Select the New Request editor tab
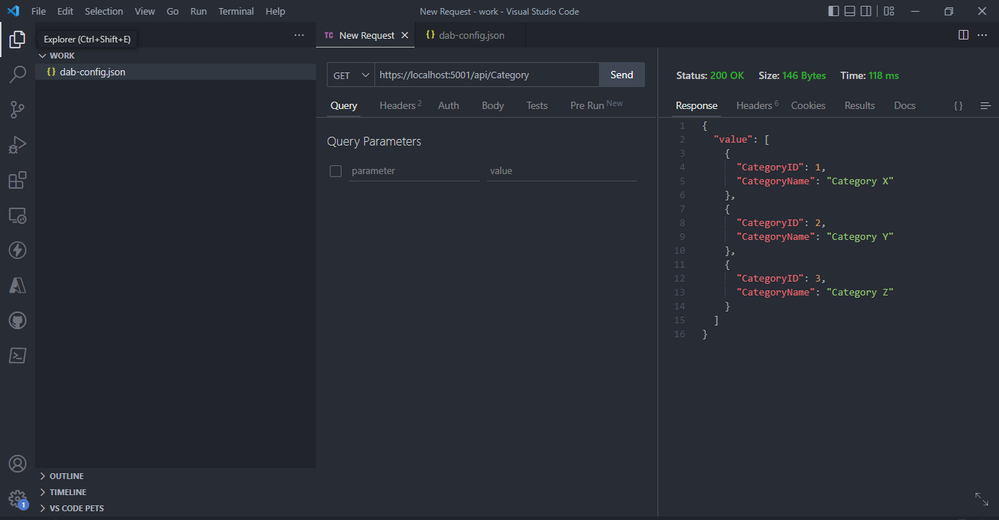 pos(366,35)
